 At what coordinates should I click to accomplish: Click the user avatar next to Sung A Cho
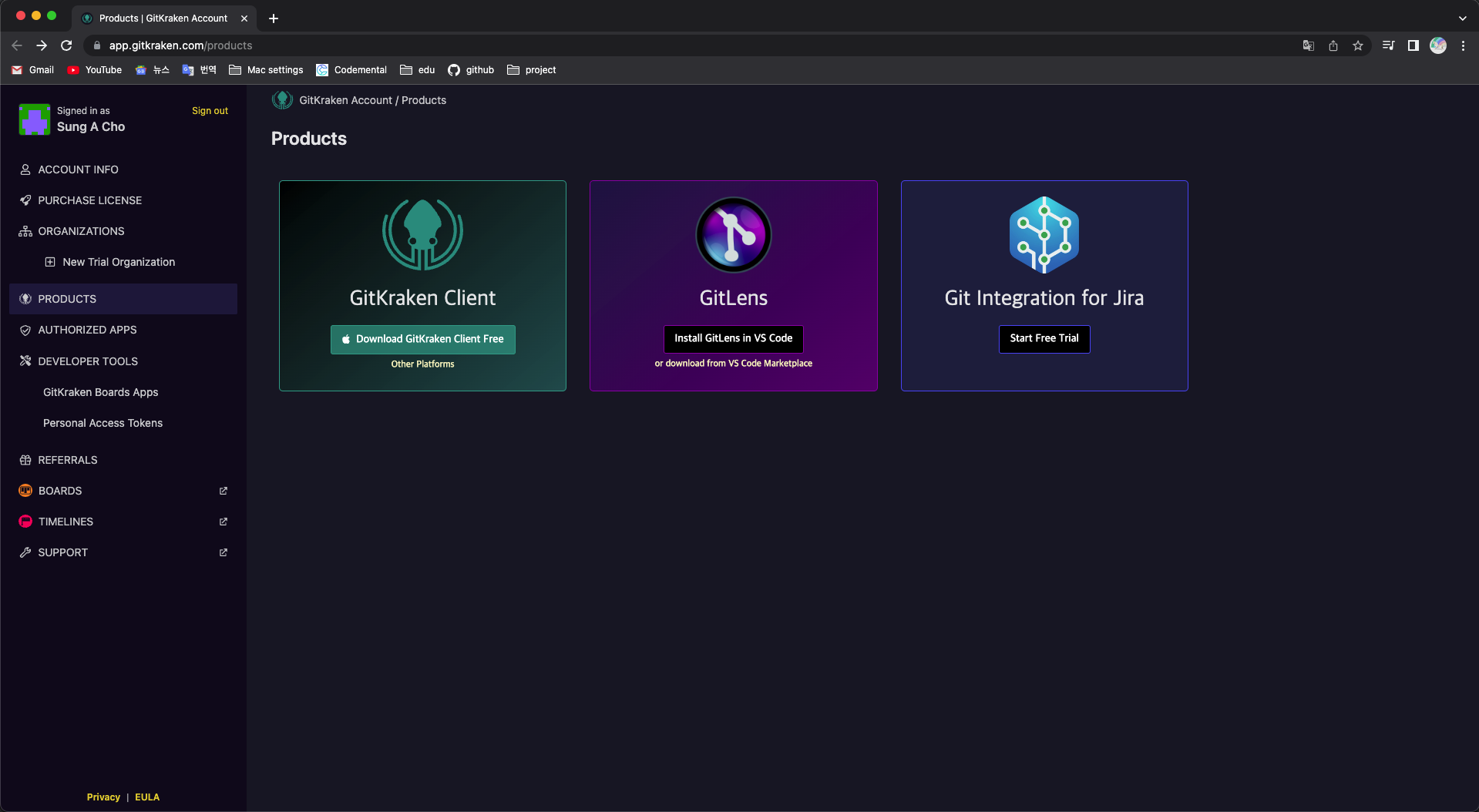coord(35,119)
